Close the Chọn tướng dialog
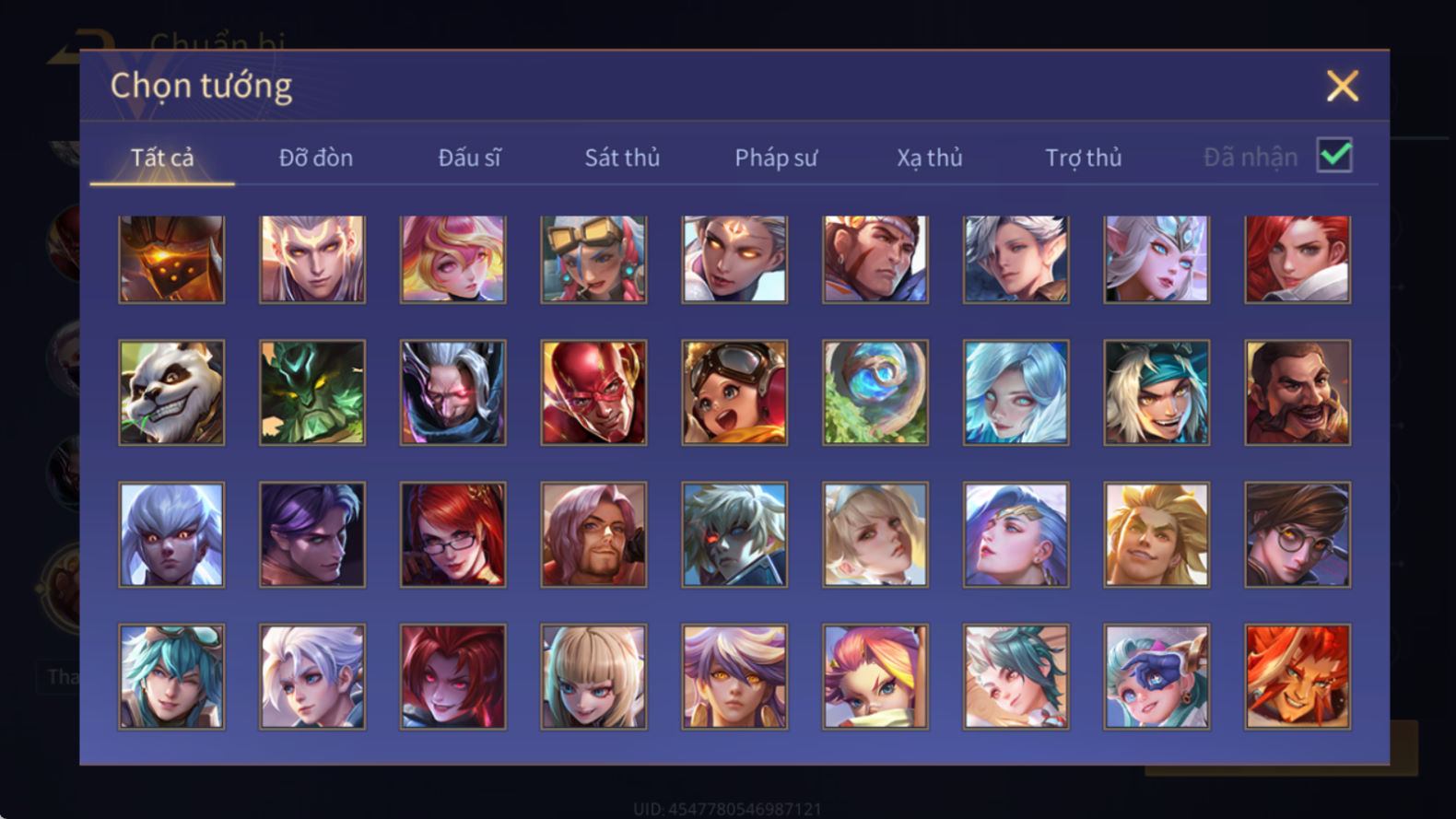Image resolution: width=1456 pixels, height=819 pixels. 1343,86
